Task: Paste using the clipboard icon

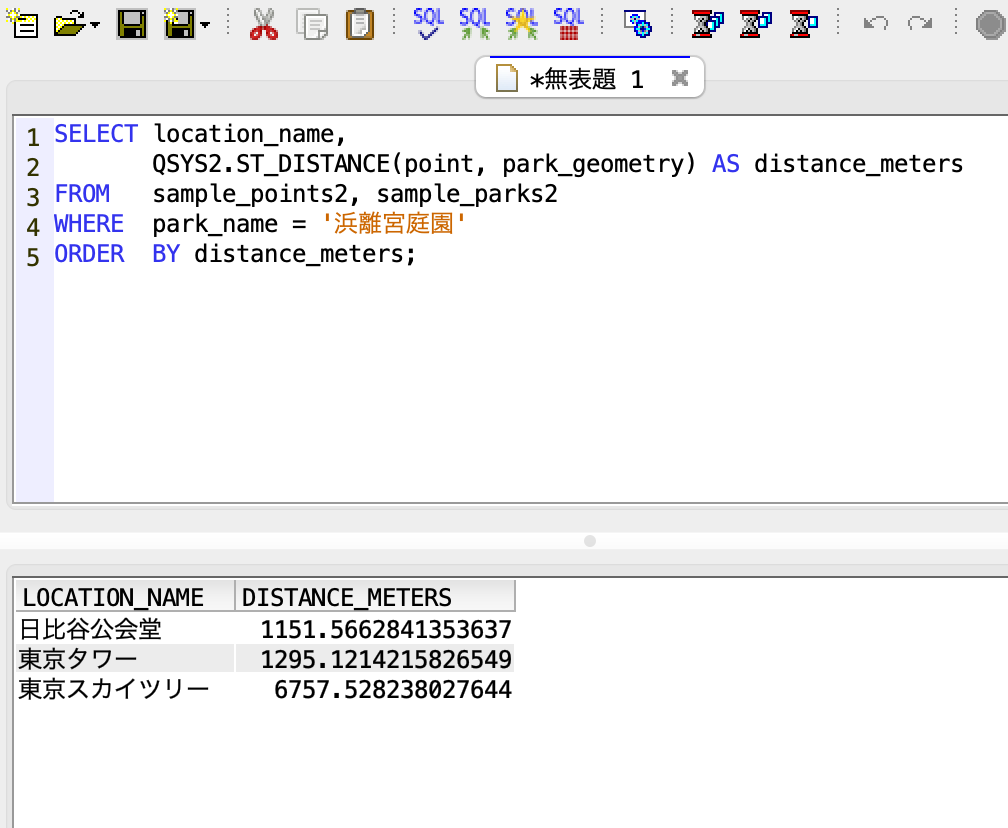Action: coord(359,22)
